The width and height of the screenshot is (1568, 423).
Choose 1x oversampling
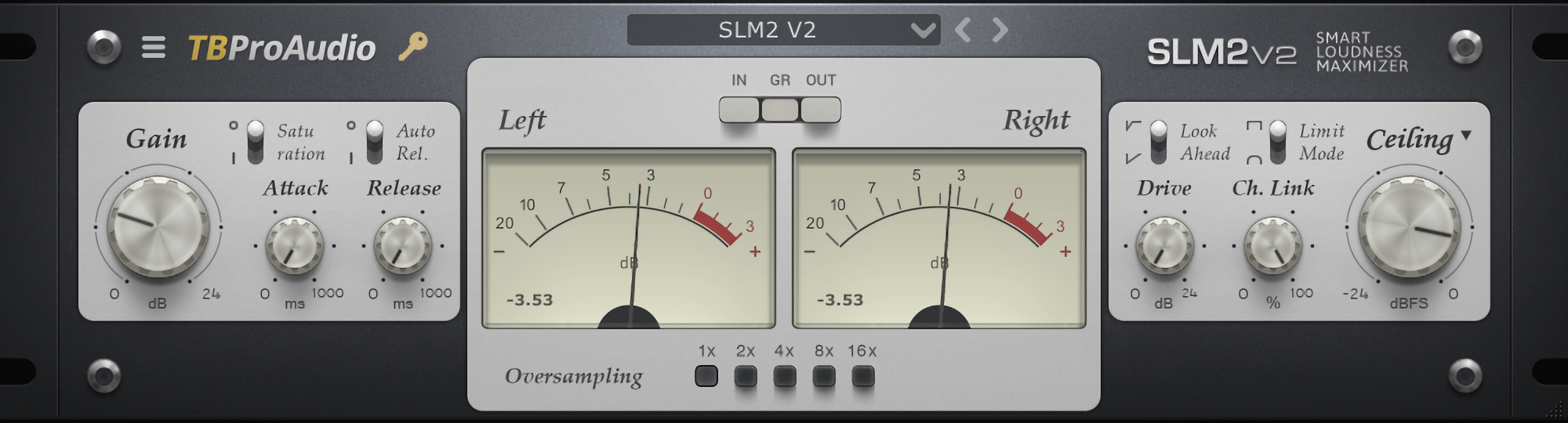(x=706, y=377)
